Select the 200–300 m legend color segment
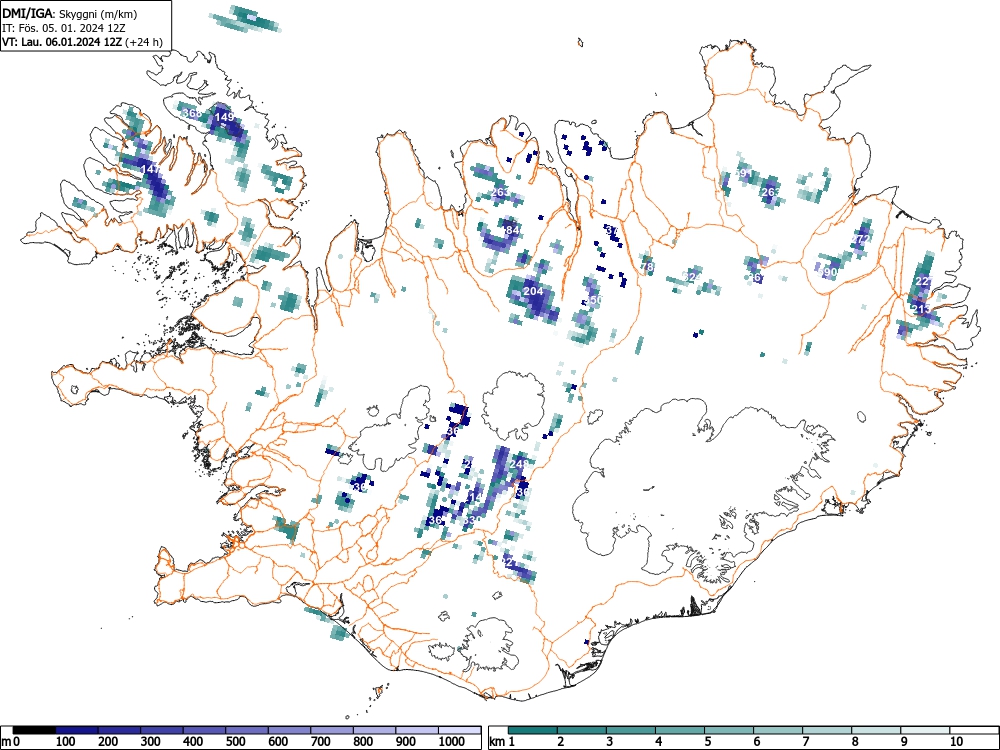 [x=119, y=730]
